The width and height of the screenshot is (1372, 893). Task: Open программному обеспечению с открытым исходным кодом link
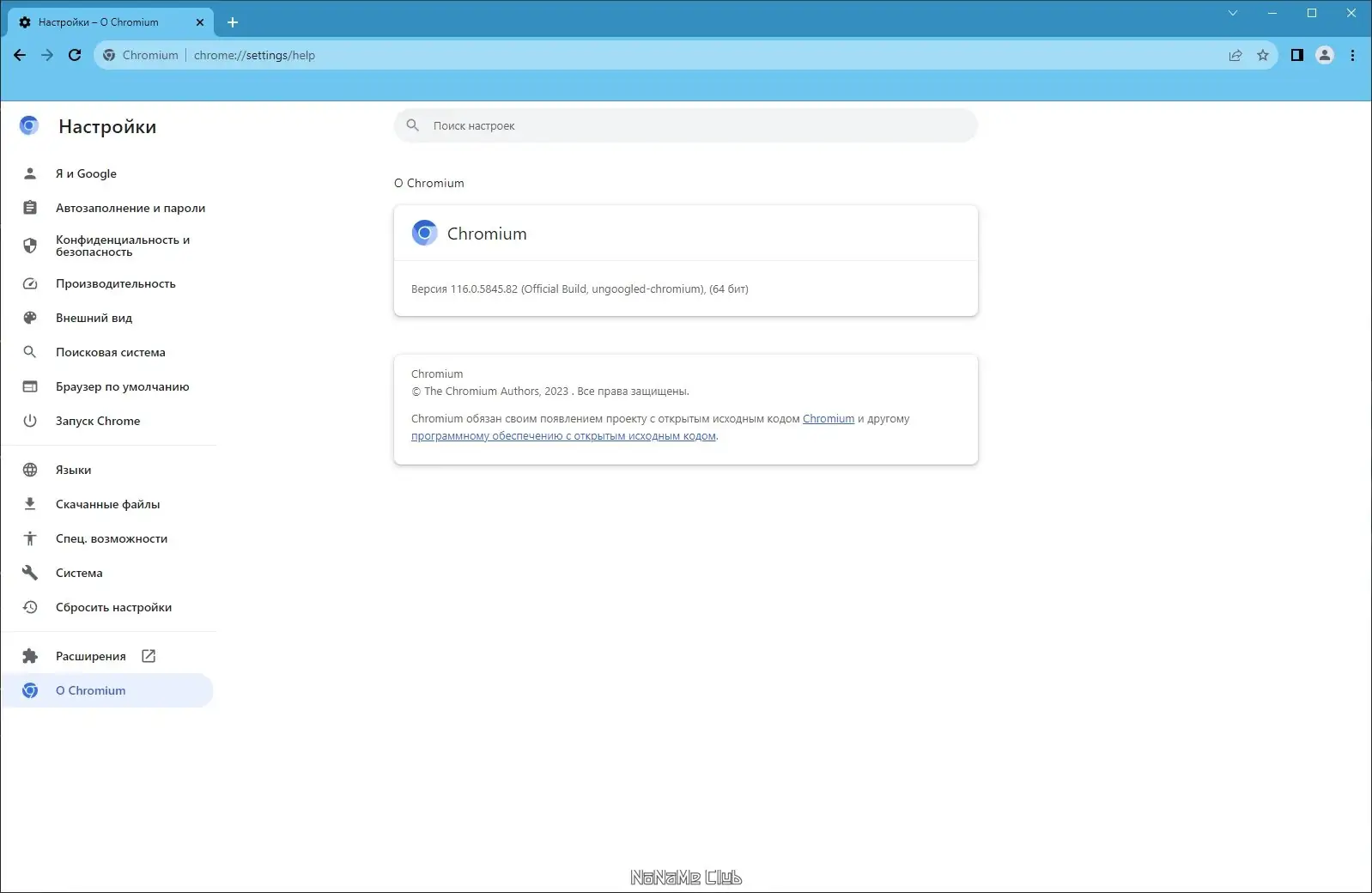tap(563, 436)
